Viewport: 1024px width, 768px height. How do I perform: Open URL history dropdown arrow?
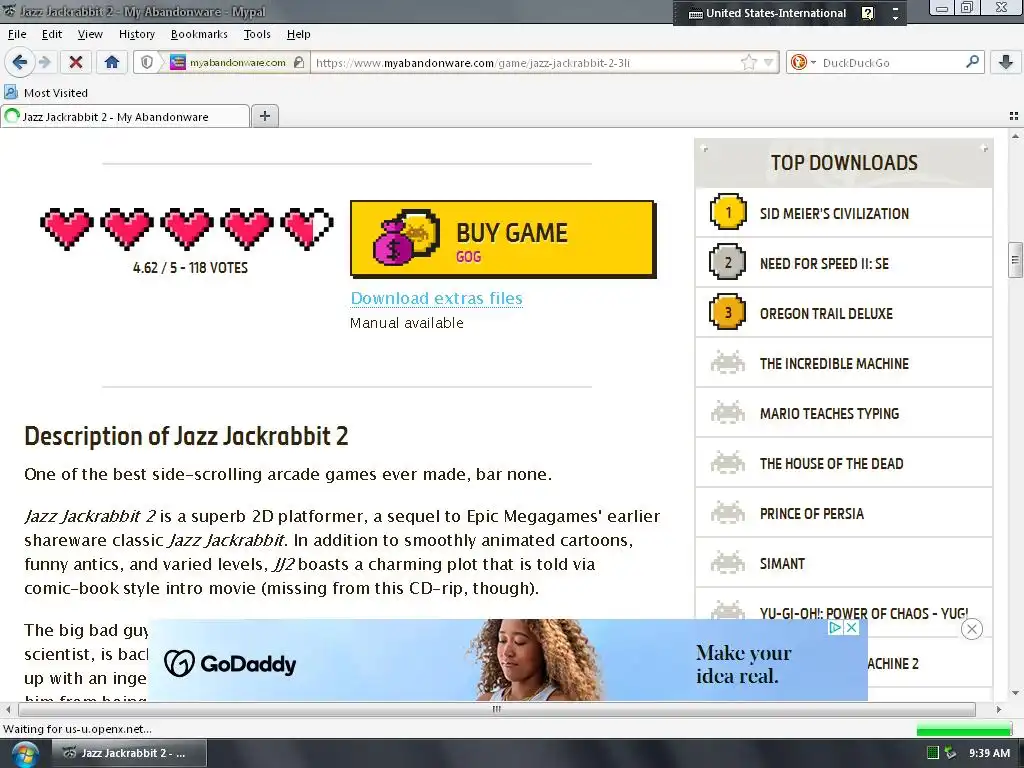(x=769, y=63)
